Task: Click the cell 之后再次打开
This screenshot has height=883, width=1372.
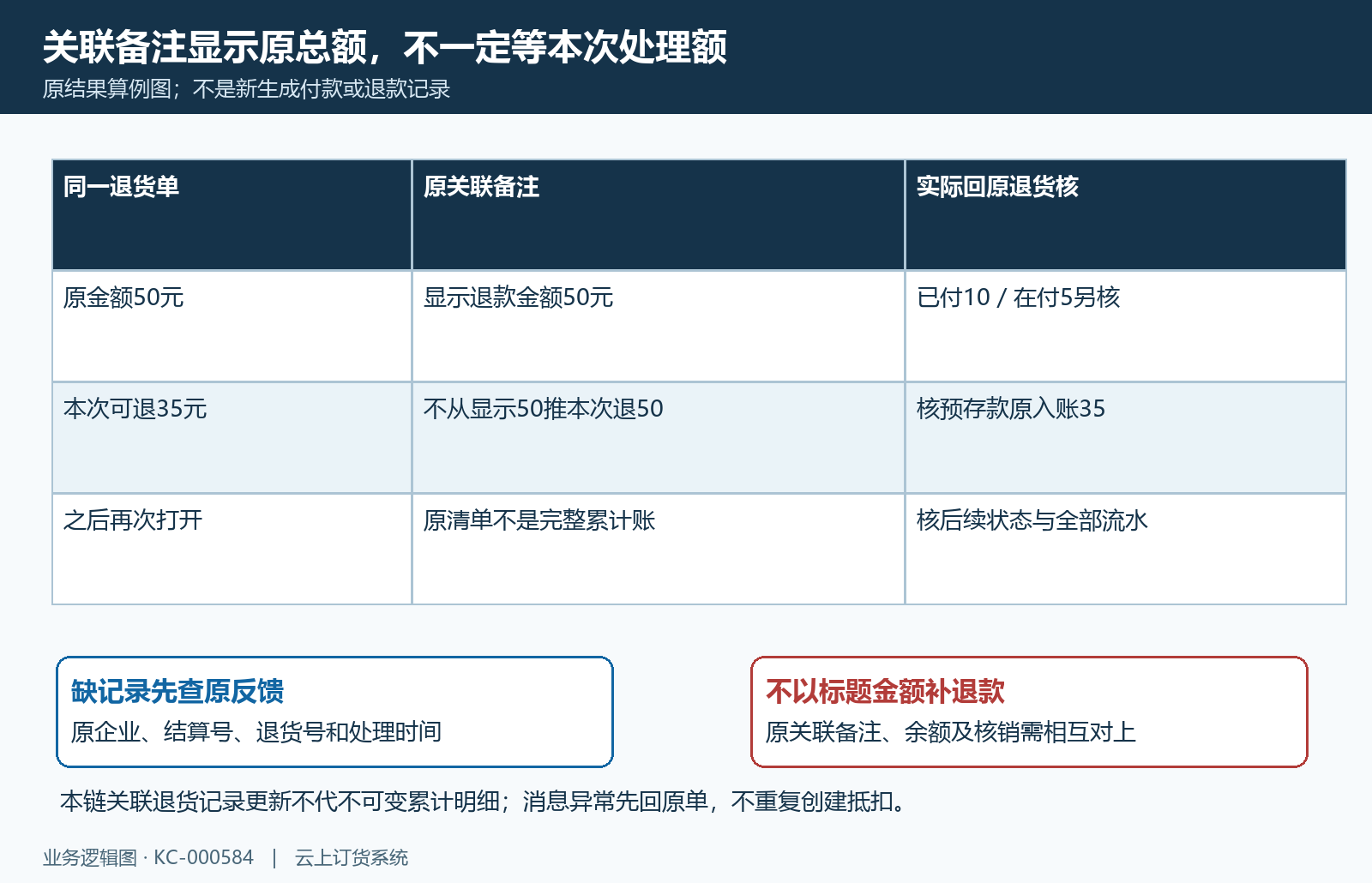Action: (232, 549)
